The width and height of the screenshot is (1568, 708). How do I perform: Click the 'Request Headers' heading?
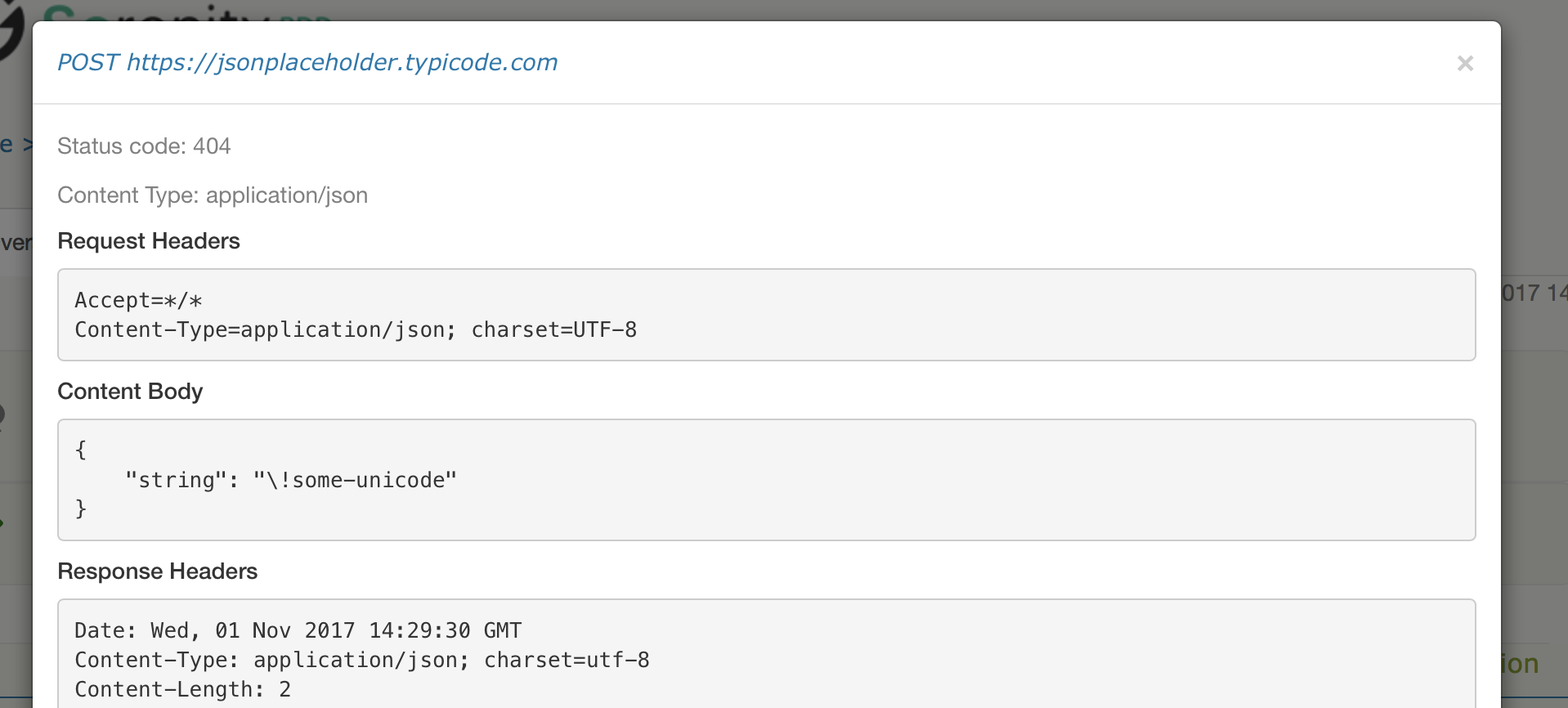pyautogui.click(x=149, y=241)
